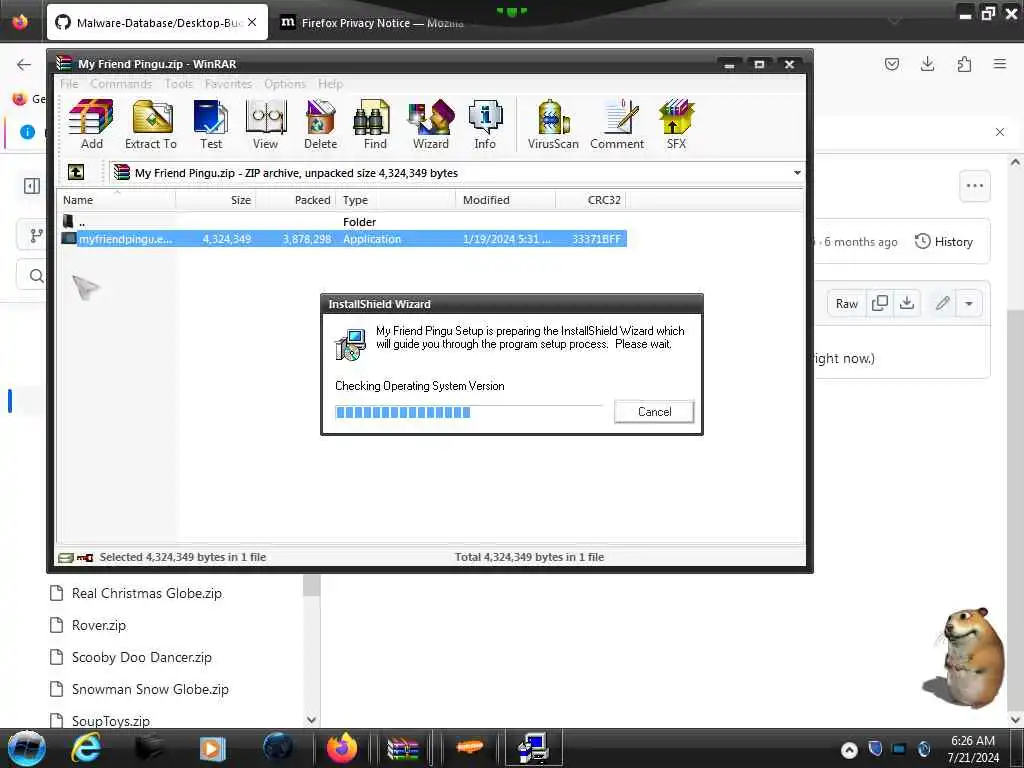Click the Windows Start orb

click(x=26, y=748)
